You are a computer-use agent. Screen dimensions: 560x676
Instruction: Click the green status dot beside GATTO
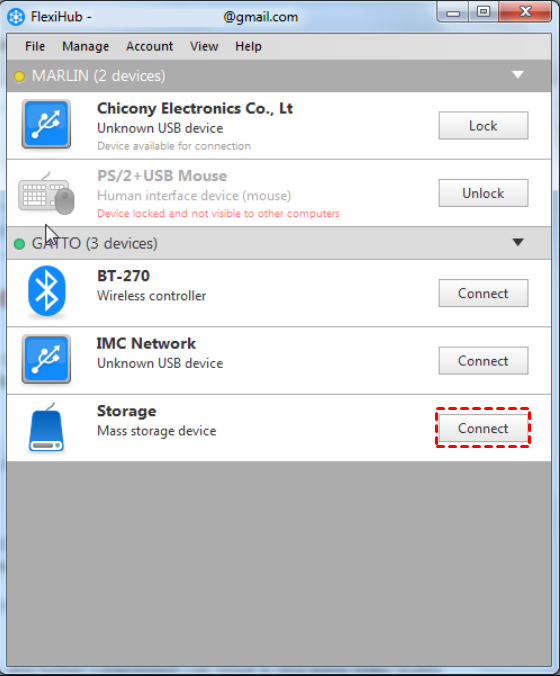pyautogui.click(x=19, y=244)
